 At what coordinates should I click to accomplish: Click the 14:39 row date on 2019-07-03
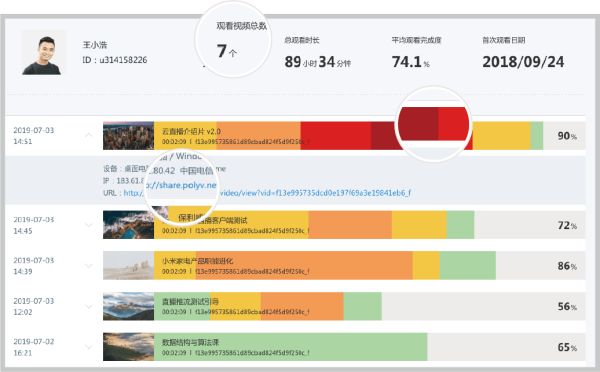click(34, 266)
